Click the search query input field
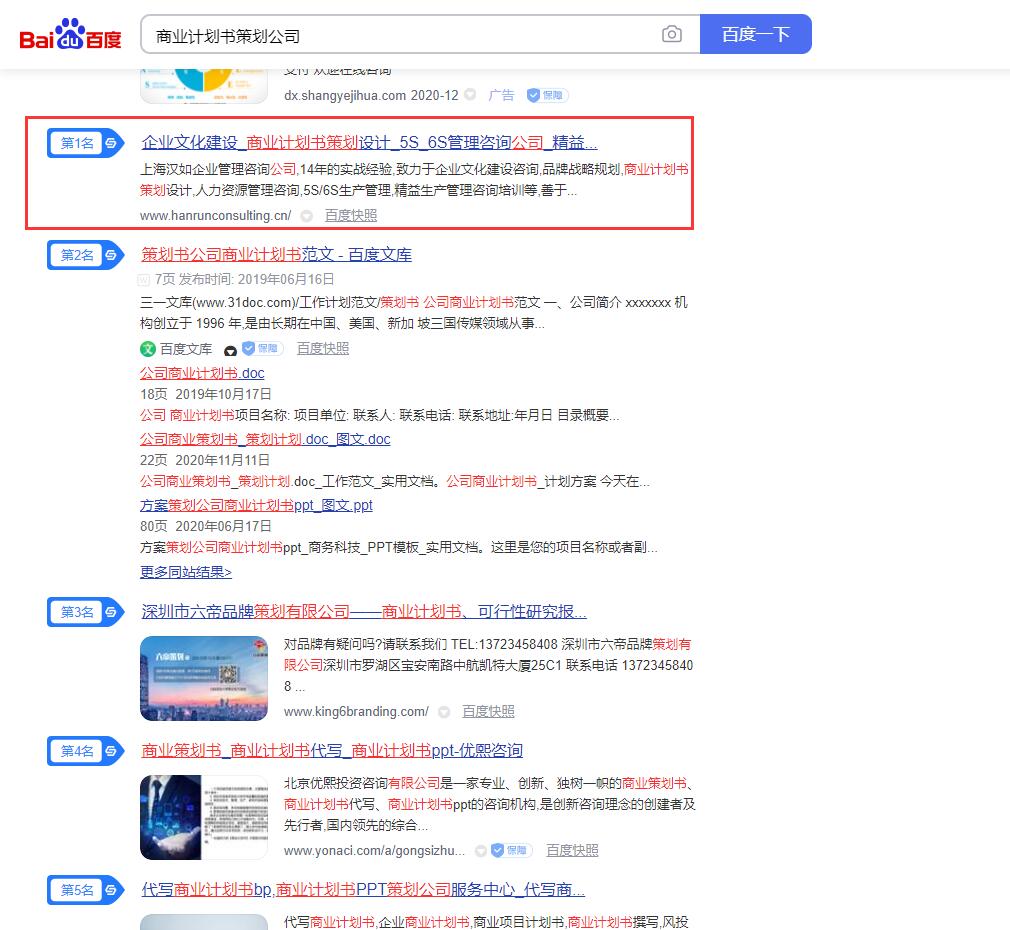Screen dimensions: 1010x930 [x=400, y=35]
